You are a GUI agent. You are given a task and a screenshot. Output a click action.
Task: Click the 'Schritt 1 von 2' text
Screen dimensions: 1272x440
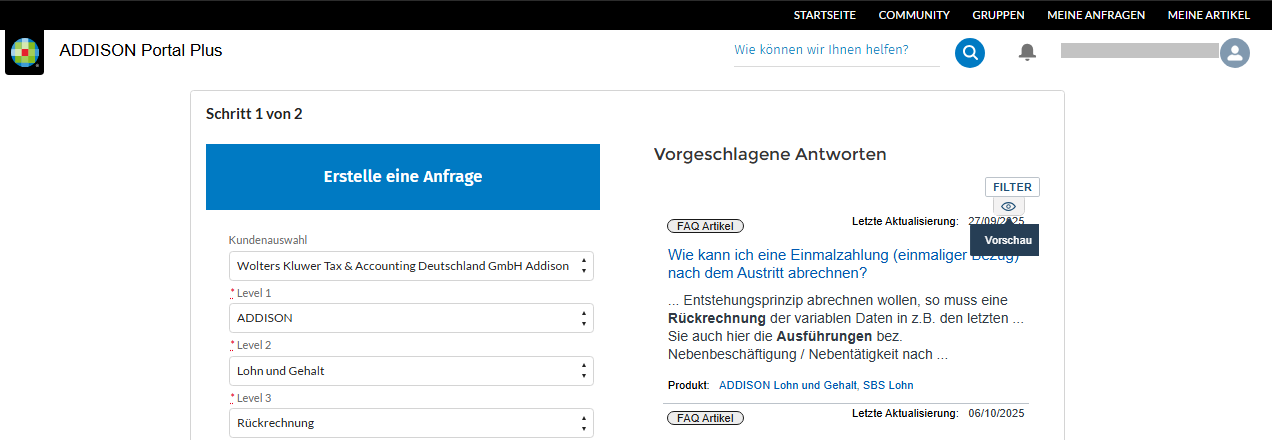(254, 114)
